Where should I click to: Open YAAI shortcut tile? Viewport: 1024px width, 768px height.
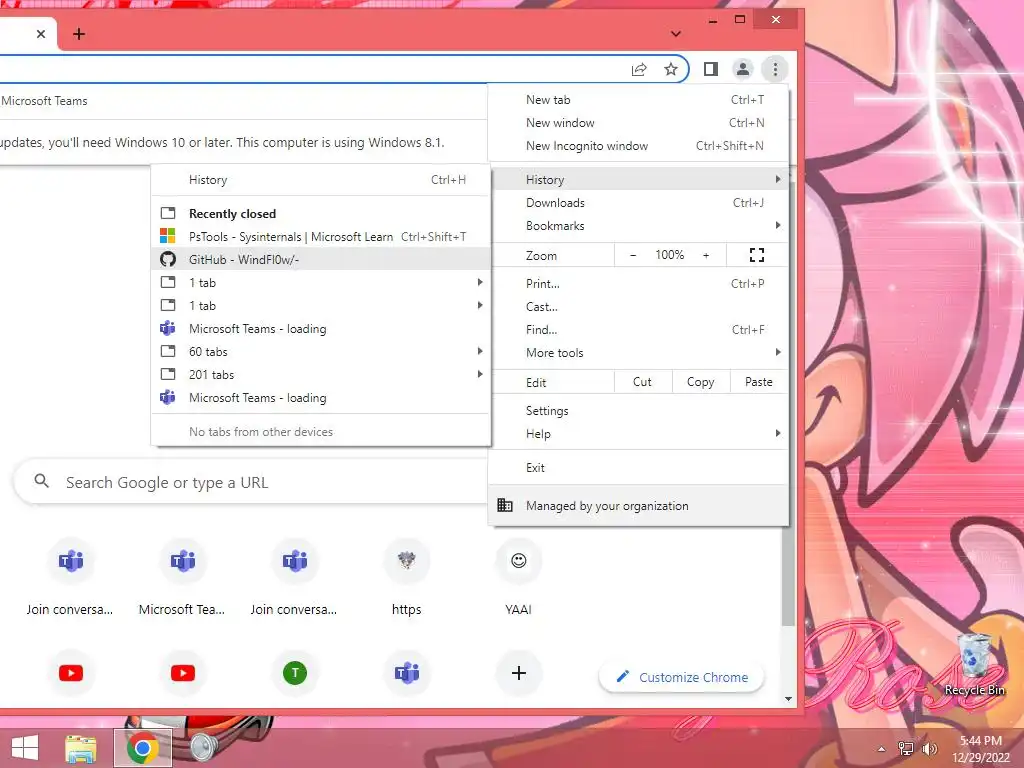519,578
